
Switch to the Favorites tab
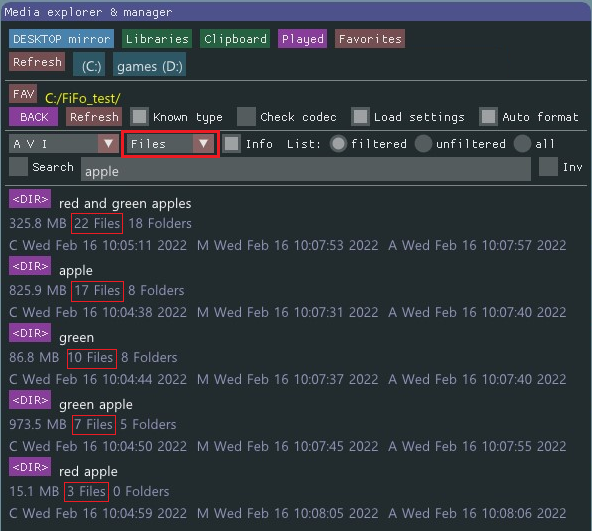370,39
